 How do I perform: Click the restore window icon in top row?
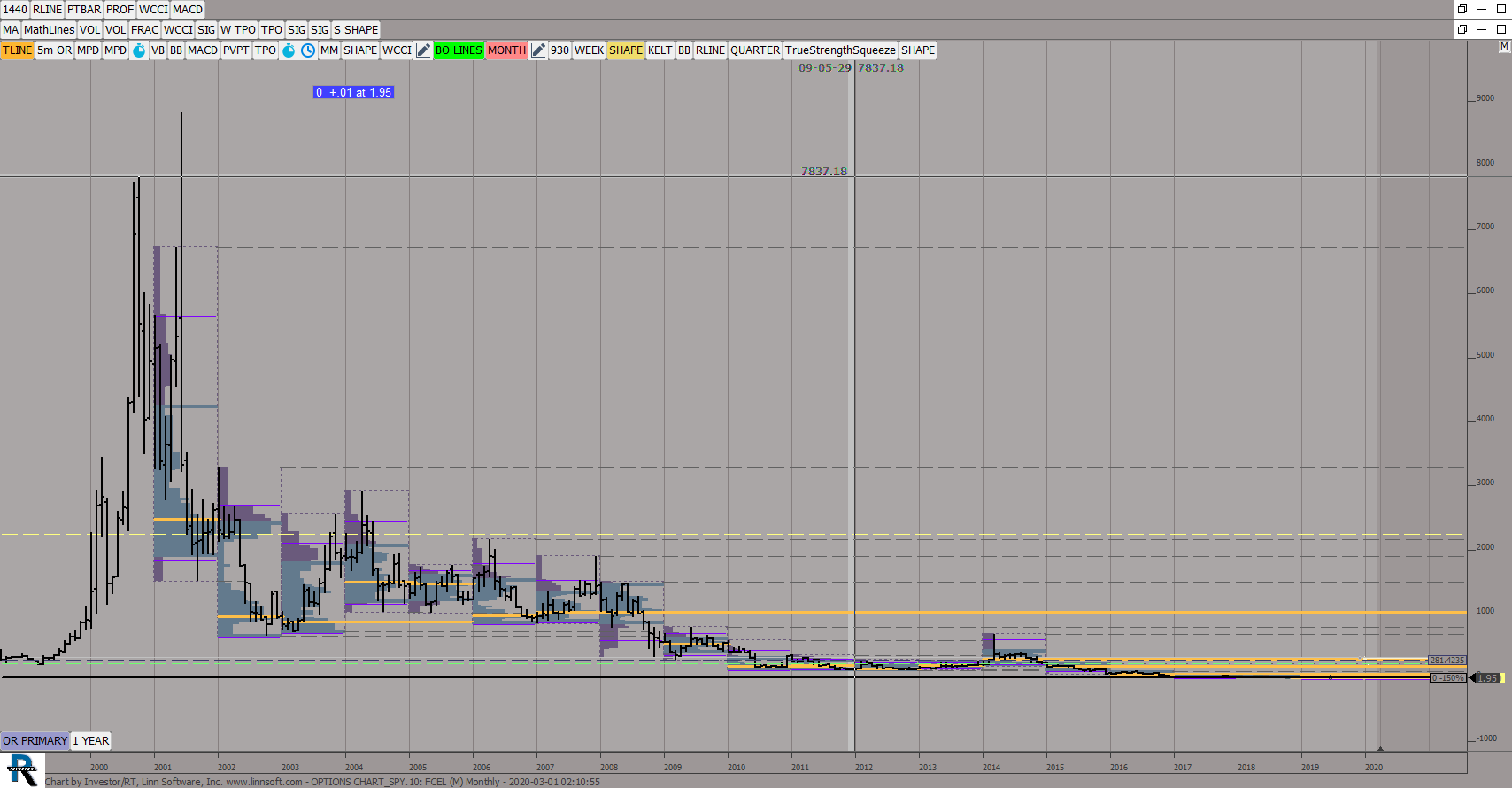tap(1462, 9)
